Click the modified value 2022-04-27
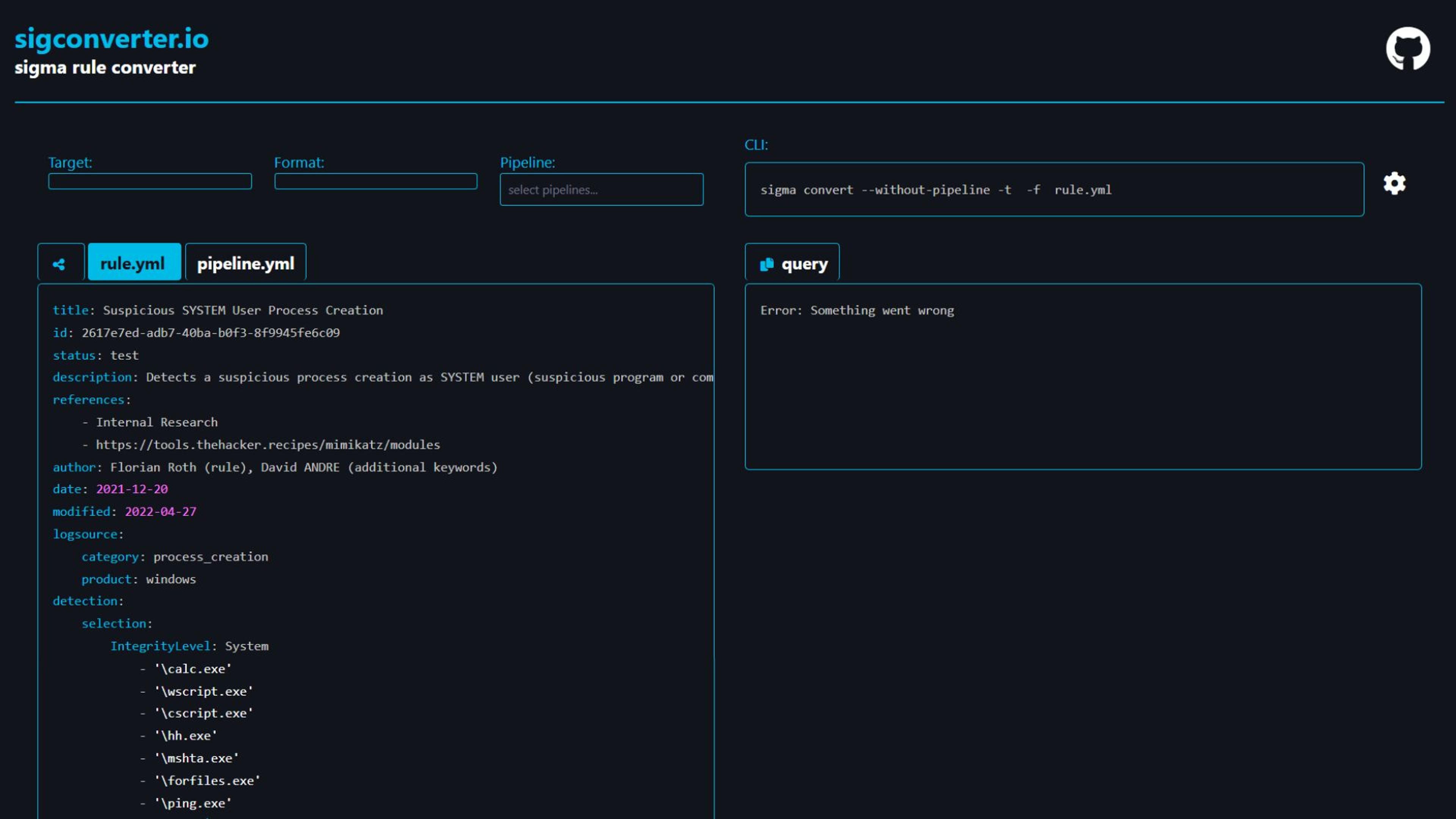This screenshot has width=1456, height=819. coord(160,512)
